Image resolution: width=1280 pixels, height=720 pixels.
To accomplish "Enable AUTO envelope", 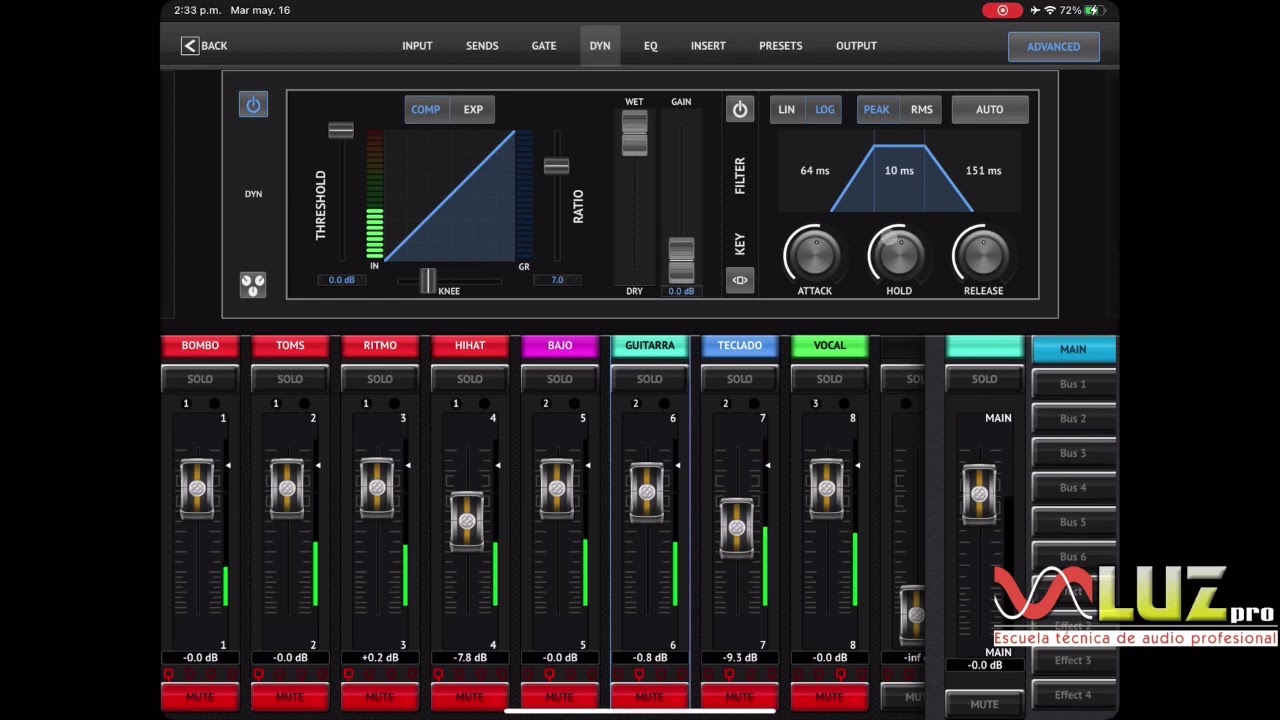I will tap(990, 110).
